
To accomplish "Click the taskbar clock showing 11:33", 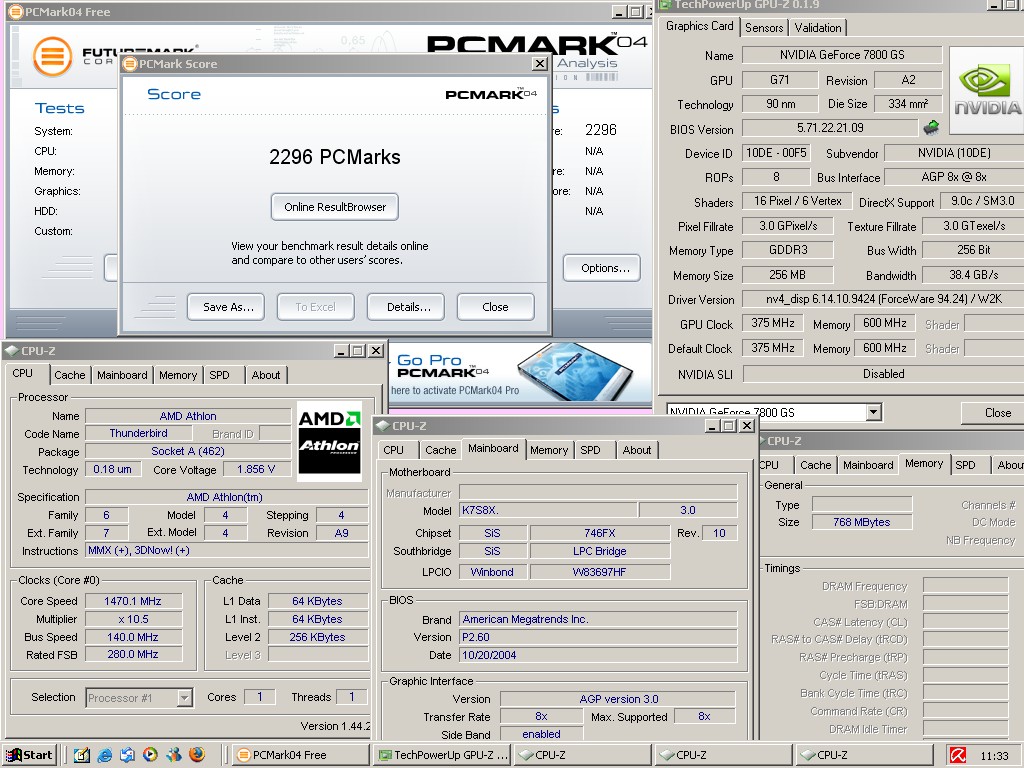I will click(x=994, y=756).
